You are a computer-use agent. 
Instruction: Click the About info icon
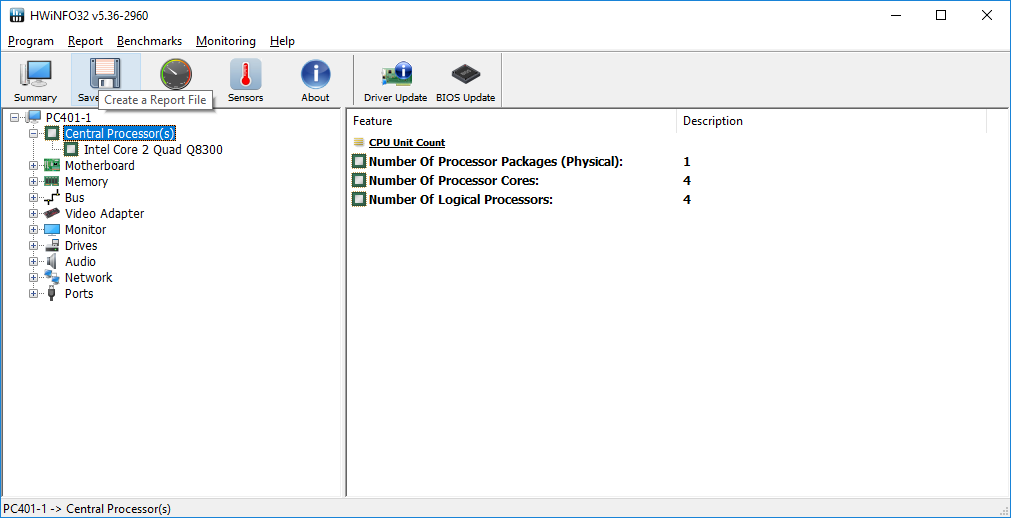[315, 74]
